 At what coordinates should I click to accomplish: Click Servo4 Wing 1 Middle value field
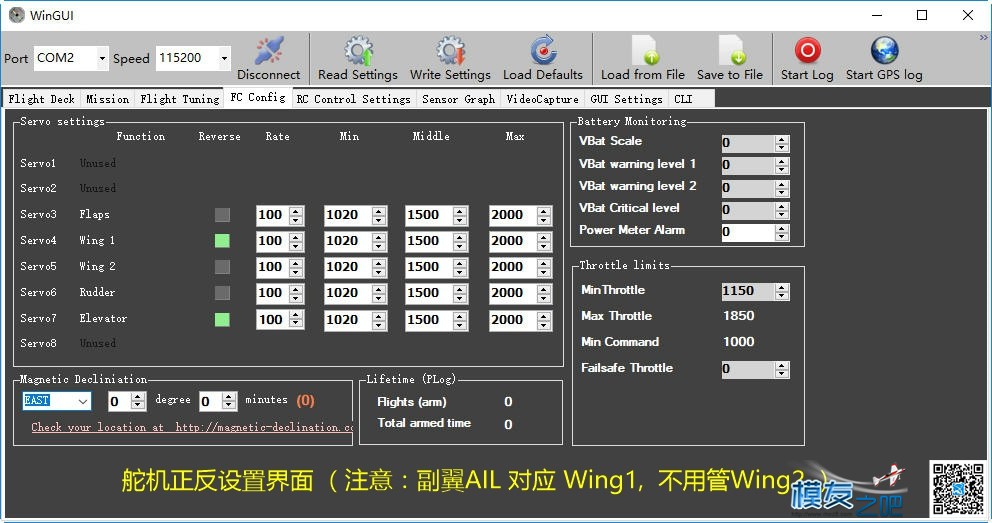pyautogui.click(x=429, y=241)
